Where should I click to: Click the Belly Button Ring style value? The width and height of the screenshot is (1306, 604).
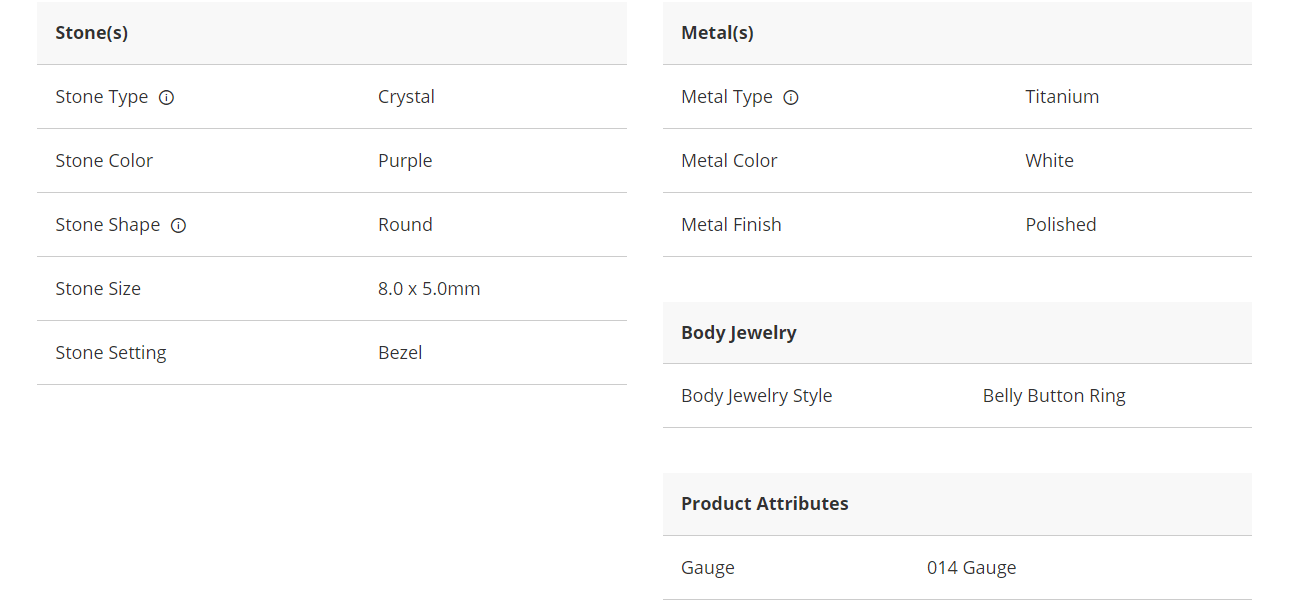pos(1054,396)
